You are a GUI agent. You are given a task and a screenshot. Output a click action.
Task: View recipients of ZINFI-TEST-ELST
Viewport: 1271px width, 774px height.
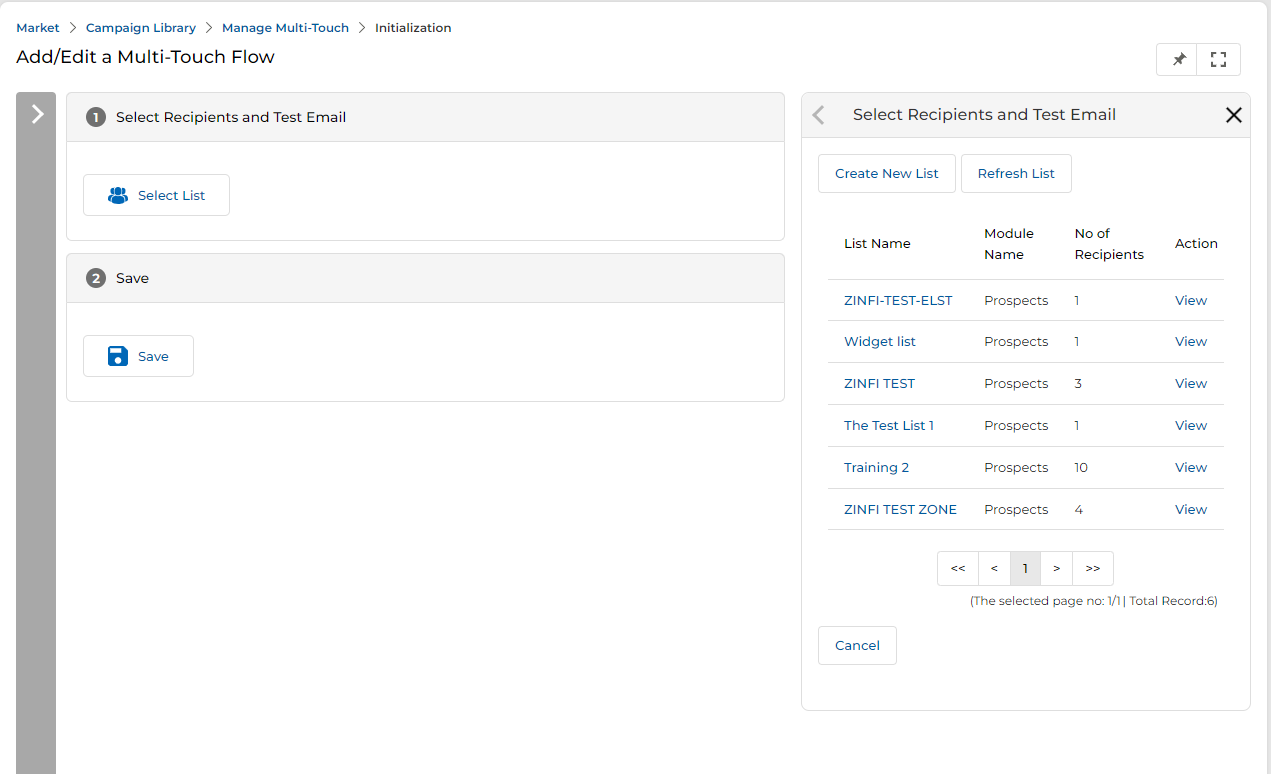tap(1191, 300)
